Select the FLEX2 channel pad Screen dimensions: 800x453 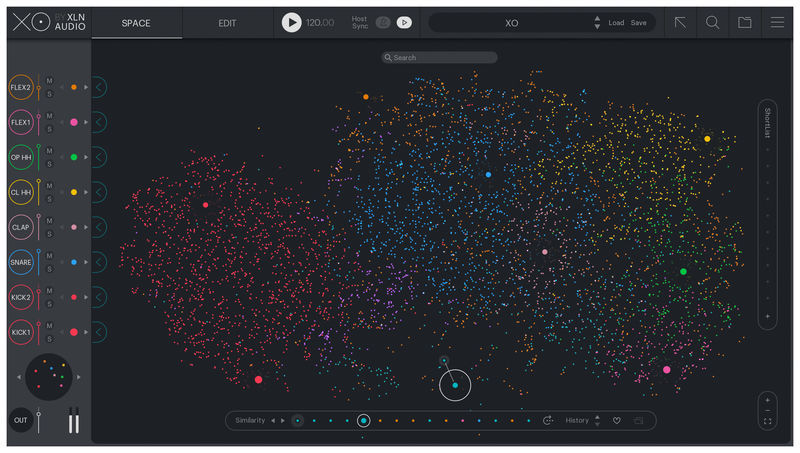[x=21, y=87]
